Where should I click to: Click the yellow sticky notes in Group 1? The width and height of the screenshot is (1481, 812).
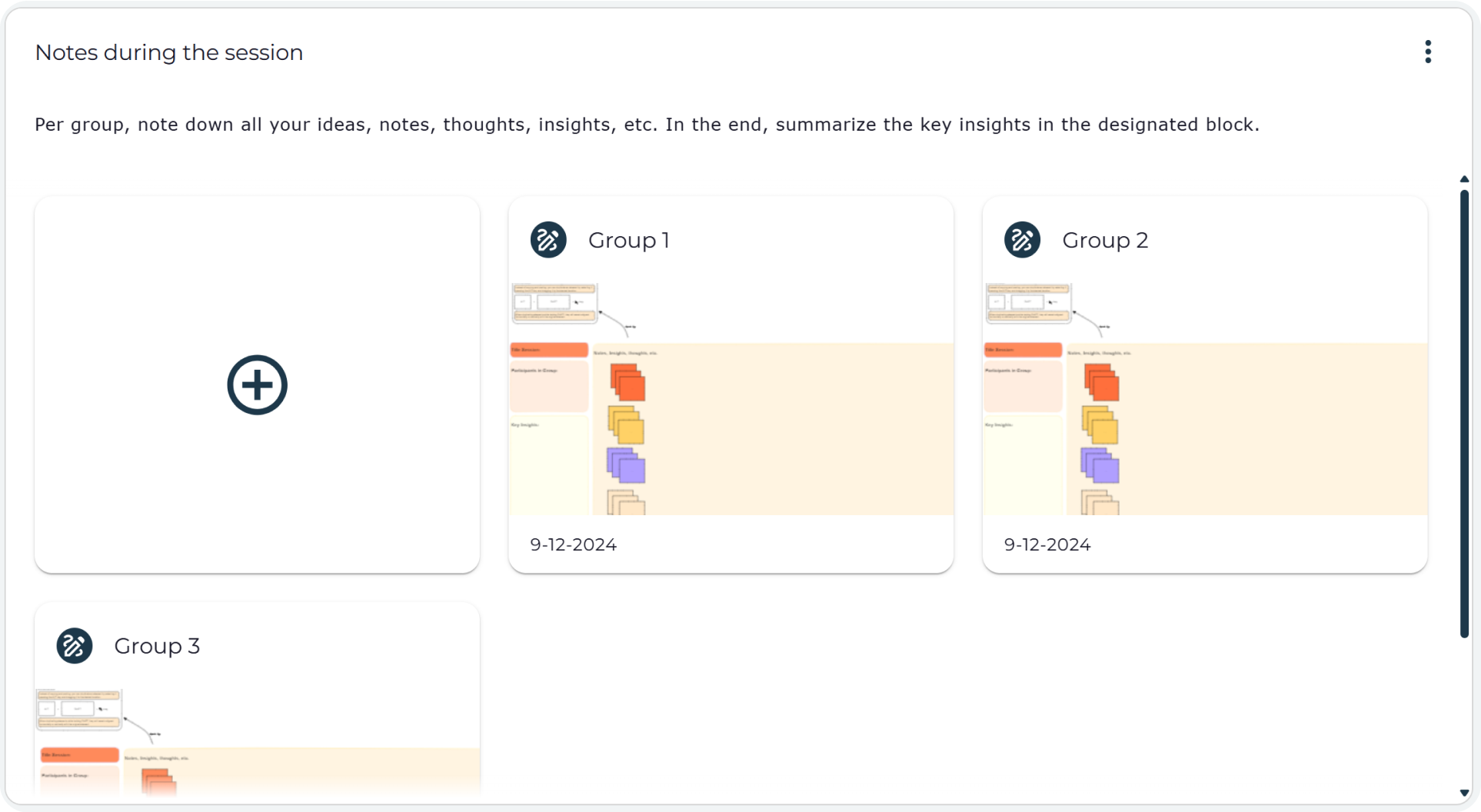[x=627, y=425]
